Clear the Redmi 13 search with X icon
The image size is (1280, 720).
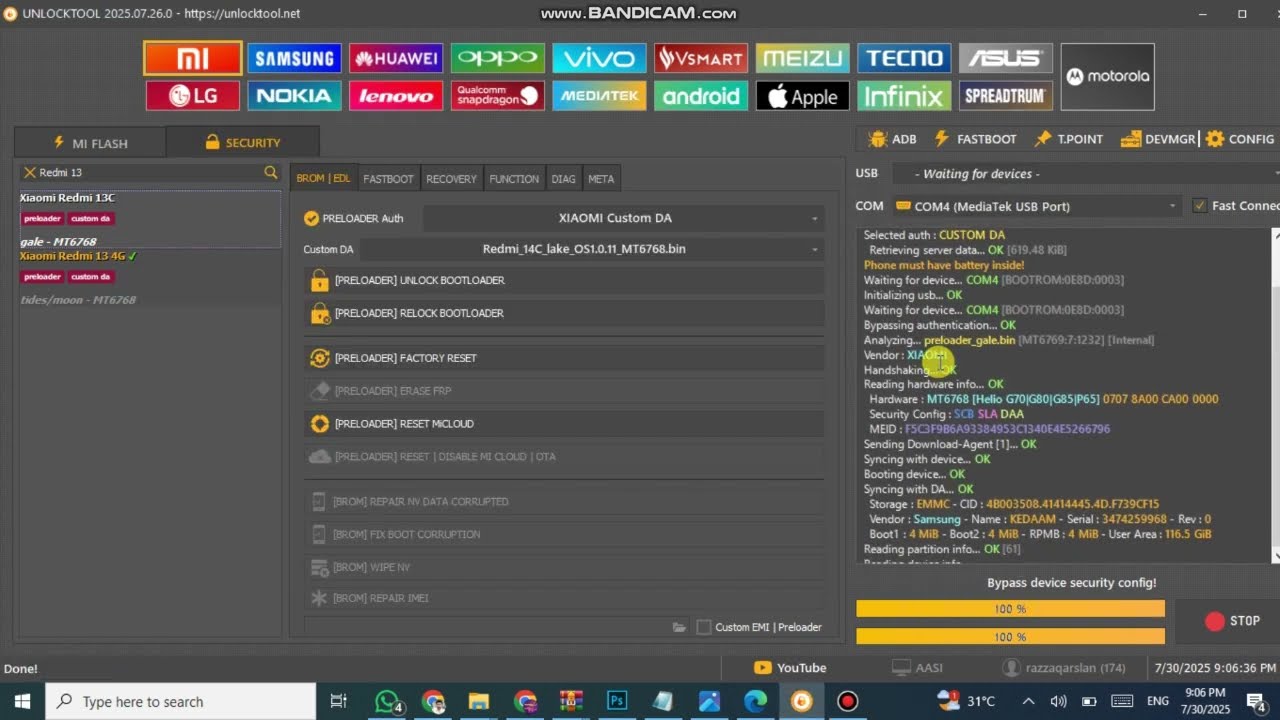coord(30,173)
